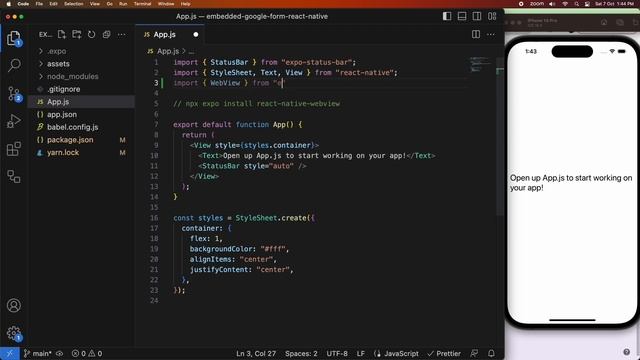Split the editor to the right
Image resolution: width=640 pixels, height=360 pixels.
(476, 35)
